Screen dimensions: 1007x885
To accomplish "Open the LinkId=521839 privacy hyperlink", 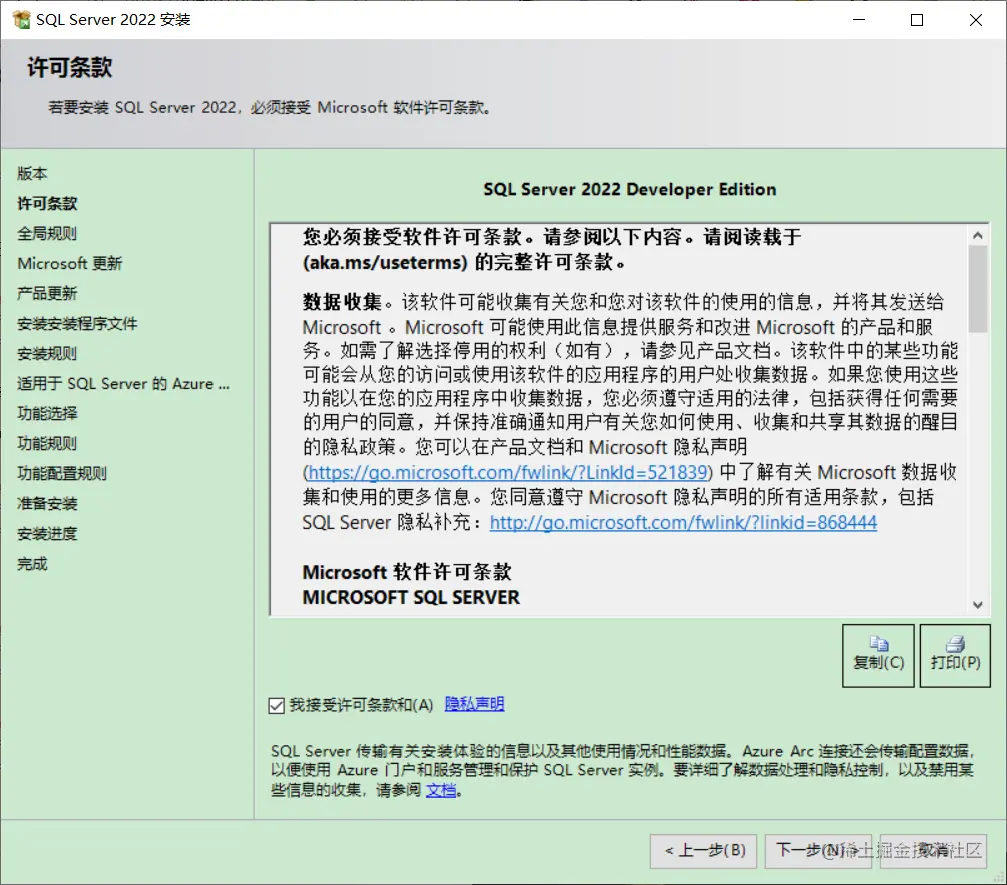I will click(507, 473).
